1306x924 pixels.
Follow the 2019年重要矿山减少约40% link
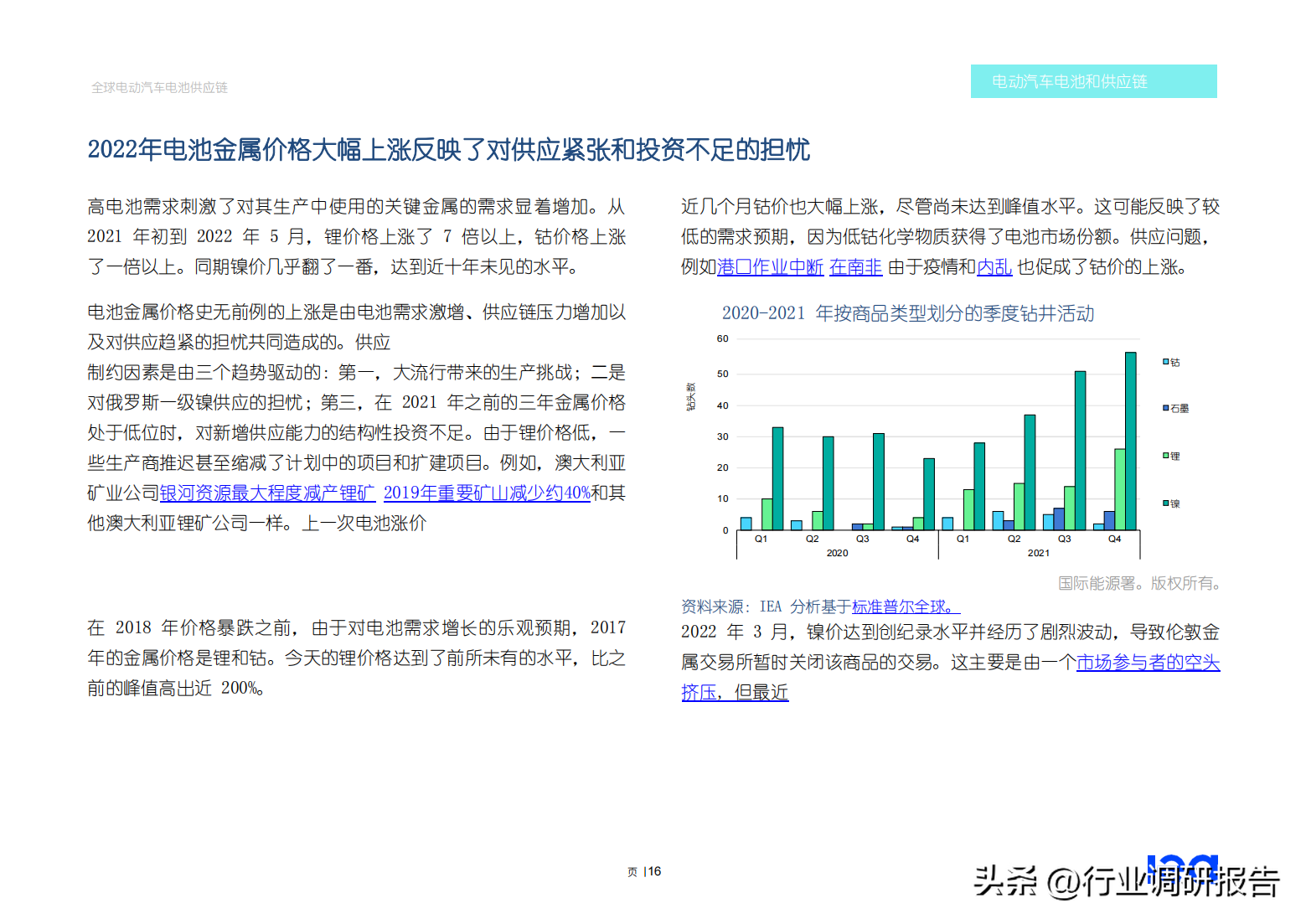click(487, 493)
